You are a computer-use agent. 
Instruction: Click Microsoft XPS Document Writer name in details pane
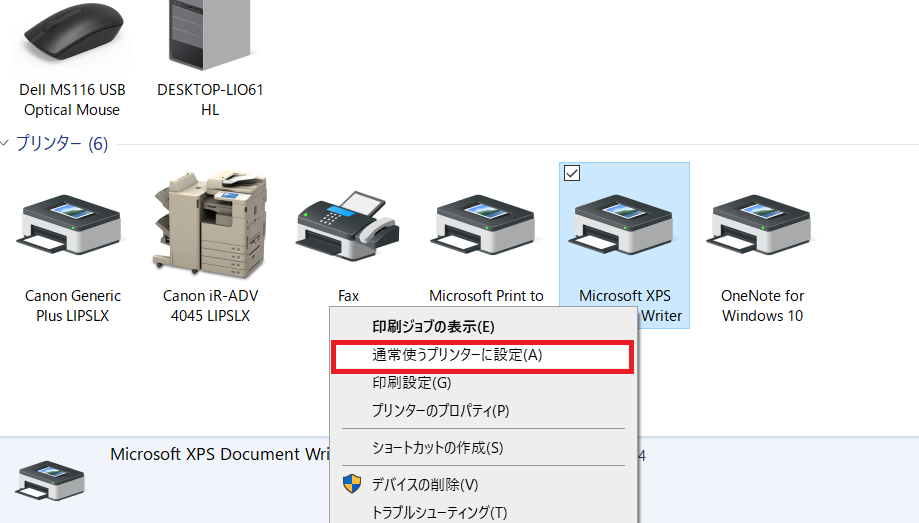pyautogui.click(x=220, y=454)
